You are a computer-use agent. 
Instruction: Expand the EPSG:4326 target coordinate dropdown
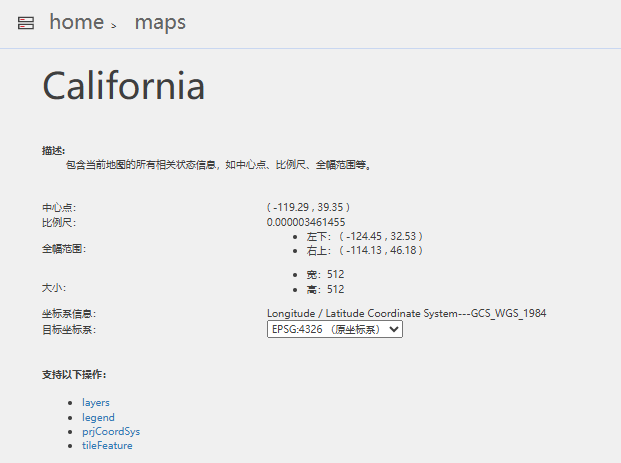pyautogui.click(x=335, y=329)
